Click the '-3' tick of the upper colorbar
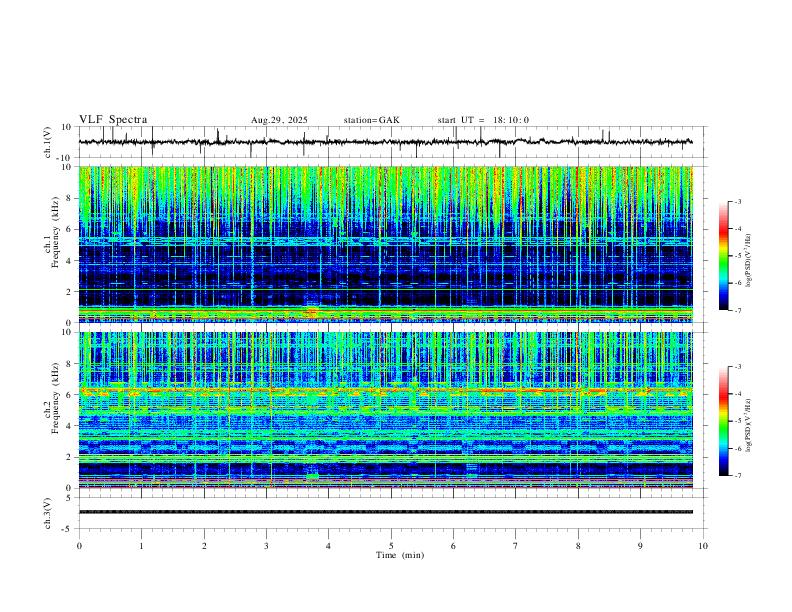 [738, 201]
